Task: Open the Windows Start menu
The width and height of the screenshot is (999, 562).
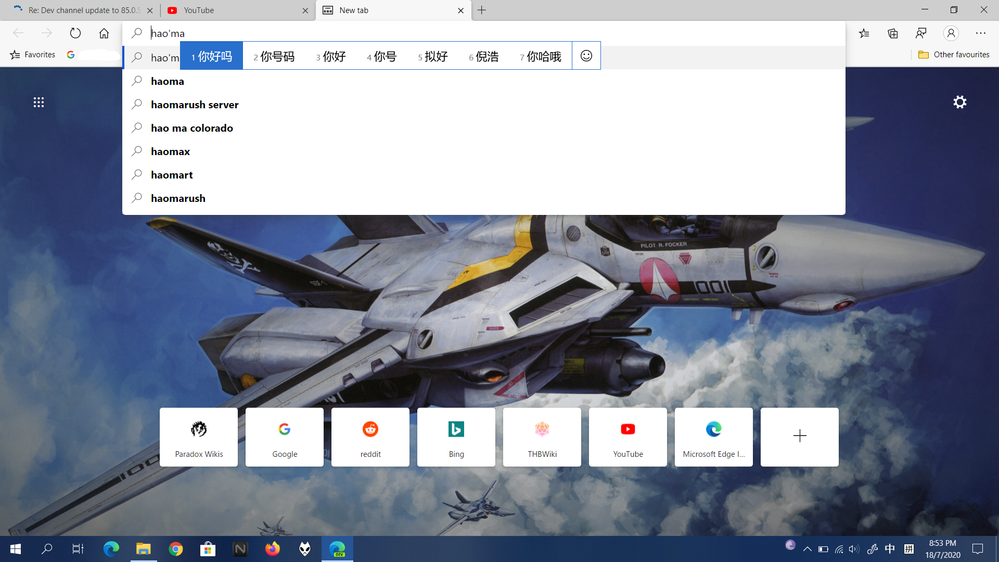Action: click(x=15, y=549)
